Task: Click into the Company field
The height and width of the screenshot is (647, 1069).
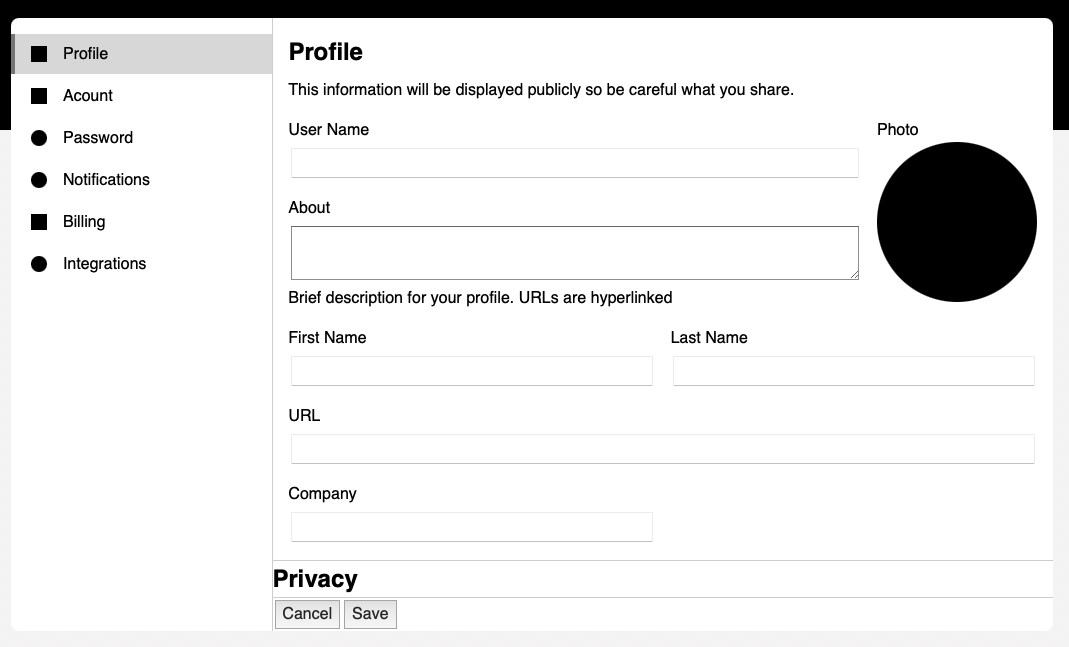Action: tap(471, 526)
